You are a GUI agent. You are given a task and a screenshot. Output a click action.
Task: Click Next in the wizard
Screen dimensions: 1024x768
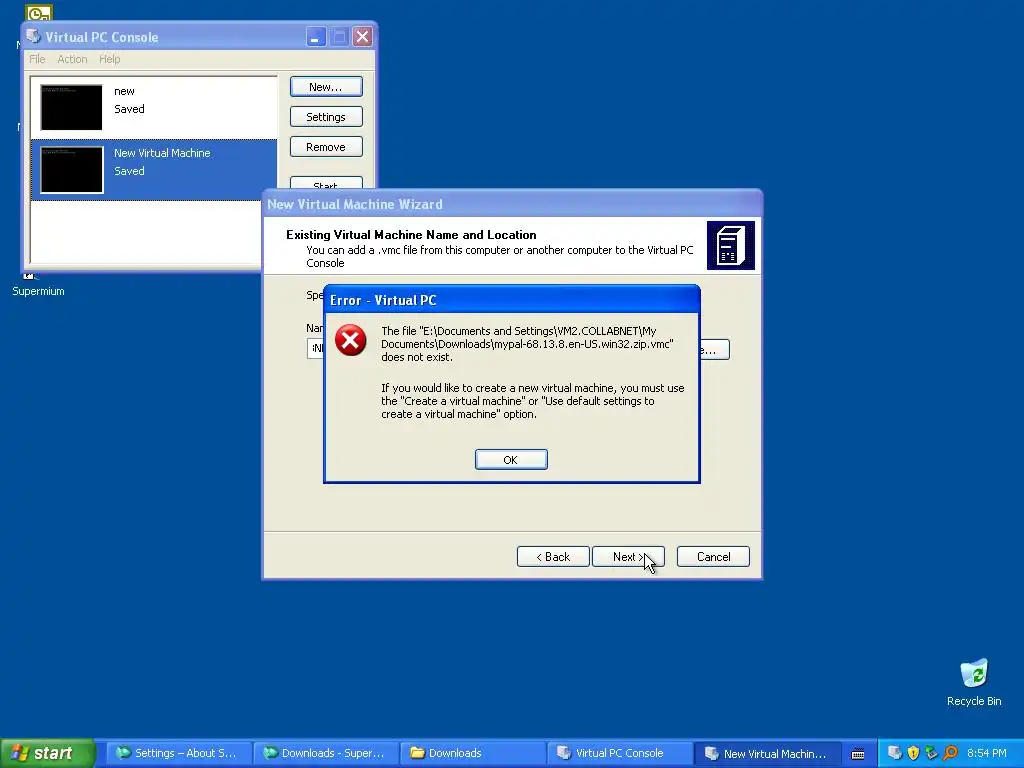628,557
